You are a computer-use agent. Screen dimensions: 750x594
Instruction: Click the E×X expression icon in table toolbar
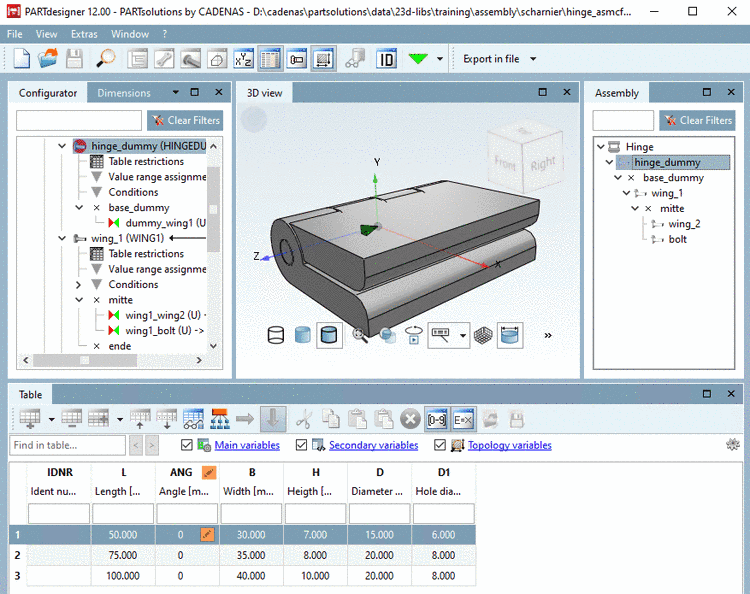(463, 418)
